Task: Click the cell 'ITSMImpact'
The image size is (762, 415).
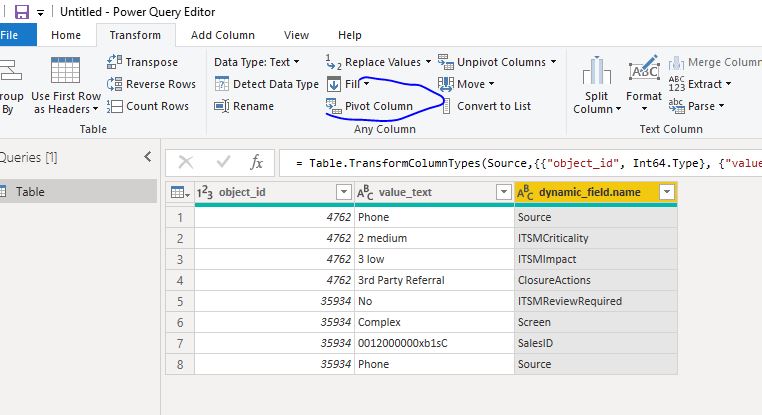Action: click(x=596, y=259)
